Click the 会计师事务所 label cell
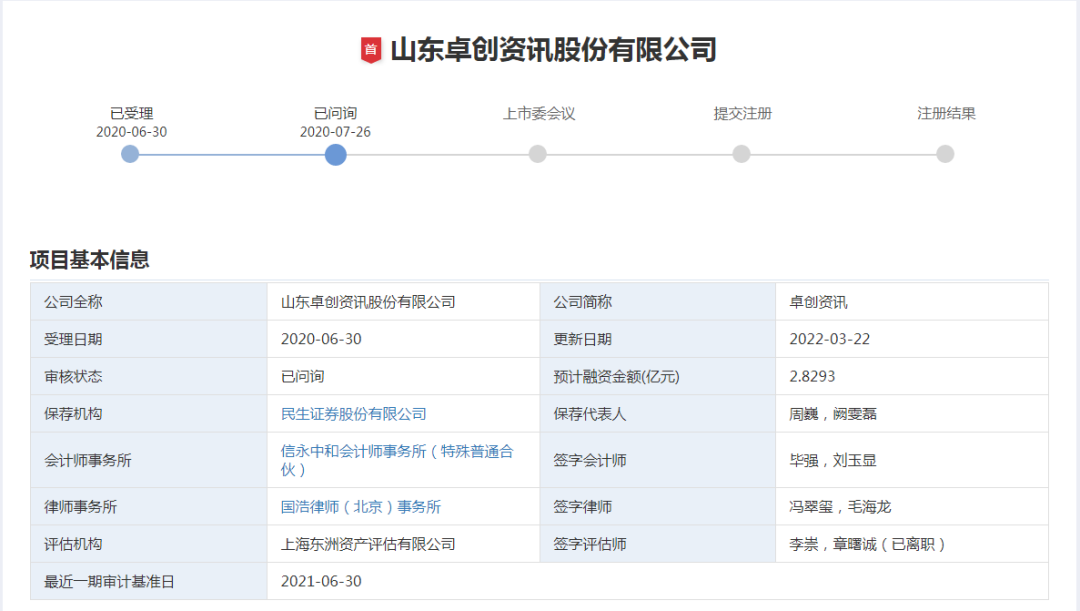The width and height of the screenshot is (1080, 611). click(x=149, y=460)
